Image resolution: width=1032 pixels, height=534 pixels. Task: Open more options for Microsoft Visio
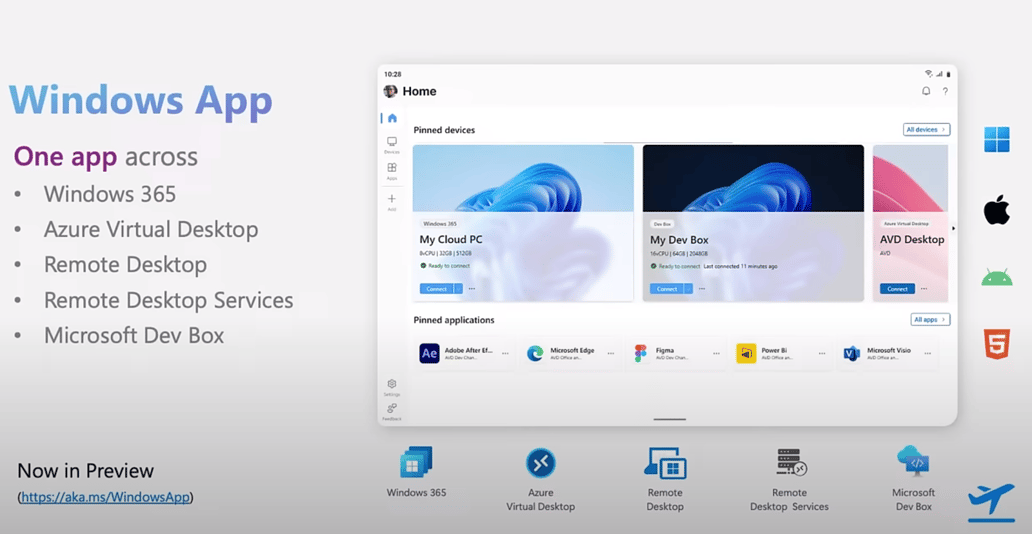(927, 354)
